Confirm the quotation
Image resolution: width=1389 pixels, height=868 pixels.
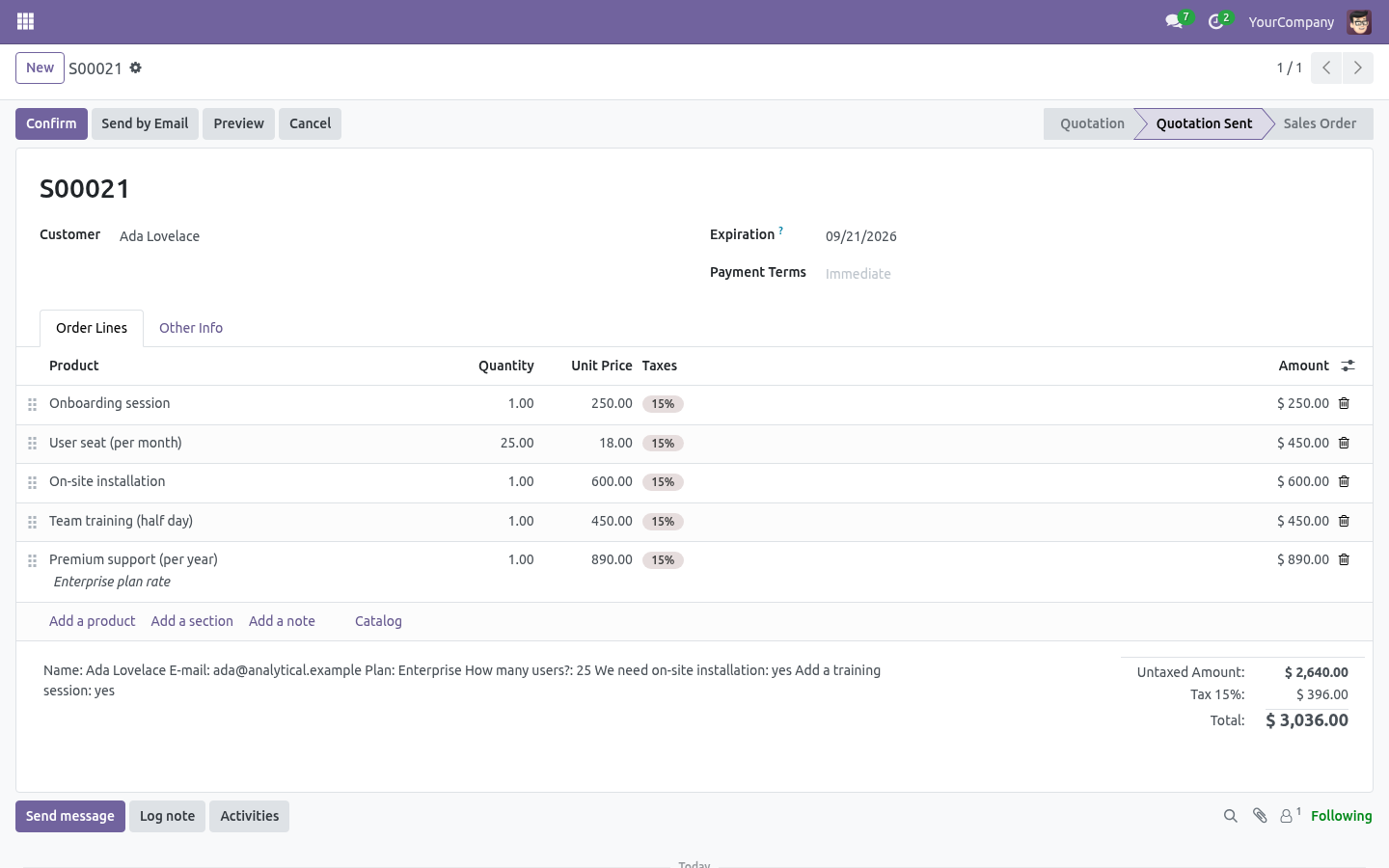pyautogui.click(x=51, y=123)
